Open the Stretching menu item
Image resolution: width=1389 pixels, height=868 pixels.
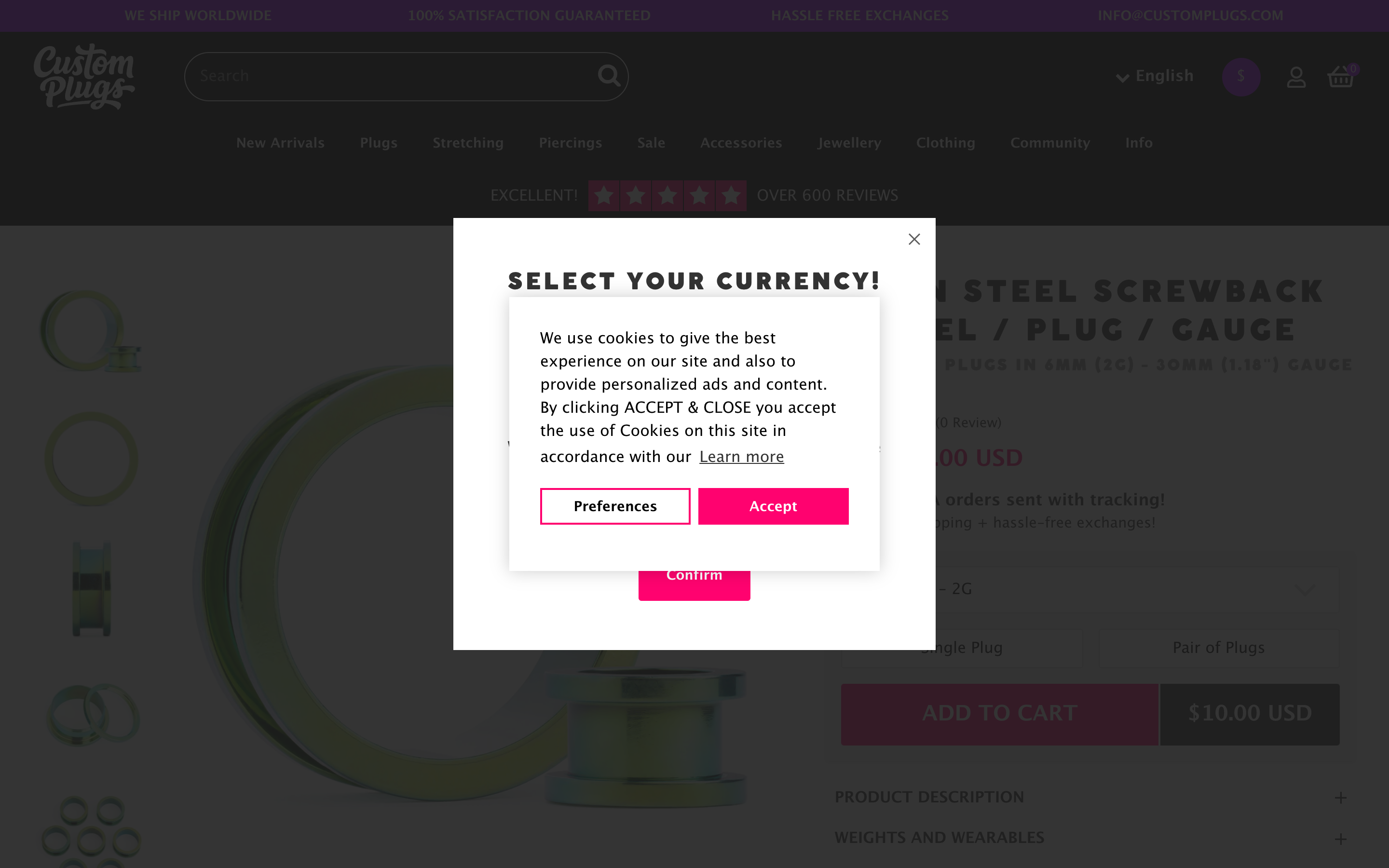468,143
